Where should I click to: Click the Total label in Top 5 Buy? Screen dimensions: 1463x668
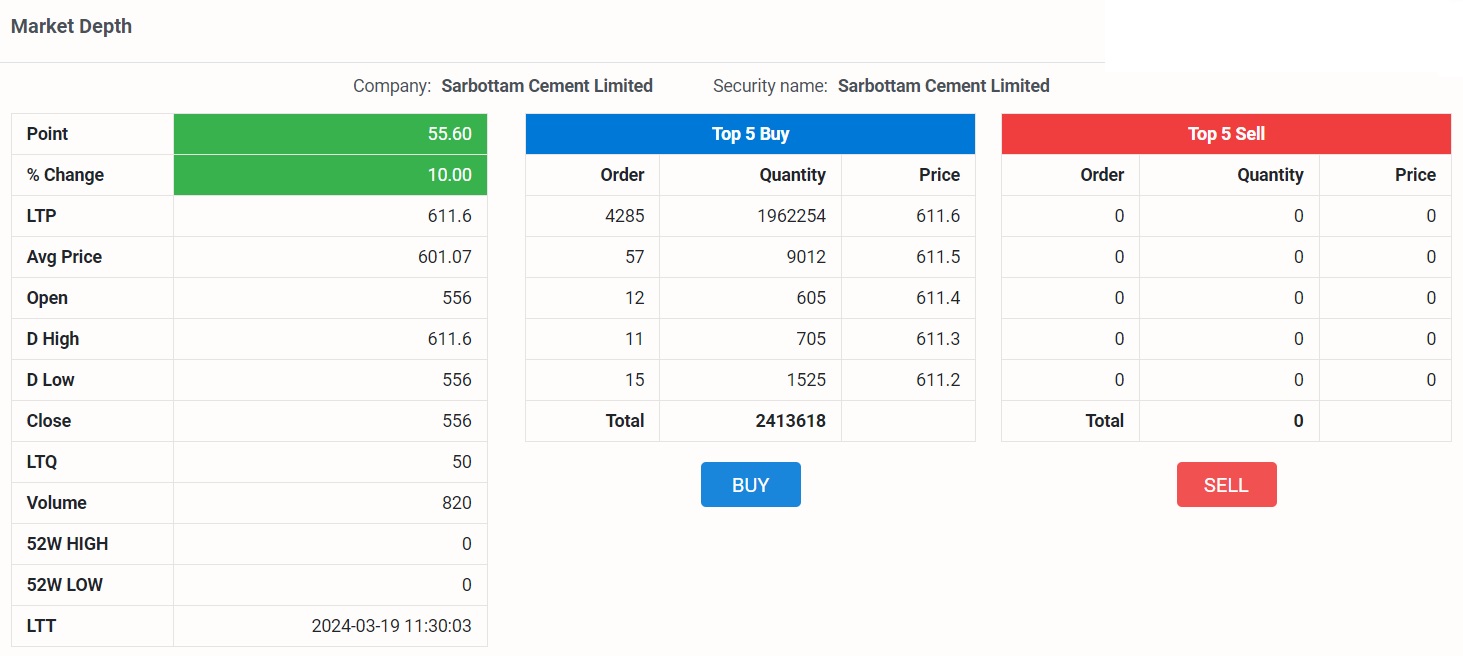pyautogui.click(x=625, y=421)
